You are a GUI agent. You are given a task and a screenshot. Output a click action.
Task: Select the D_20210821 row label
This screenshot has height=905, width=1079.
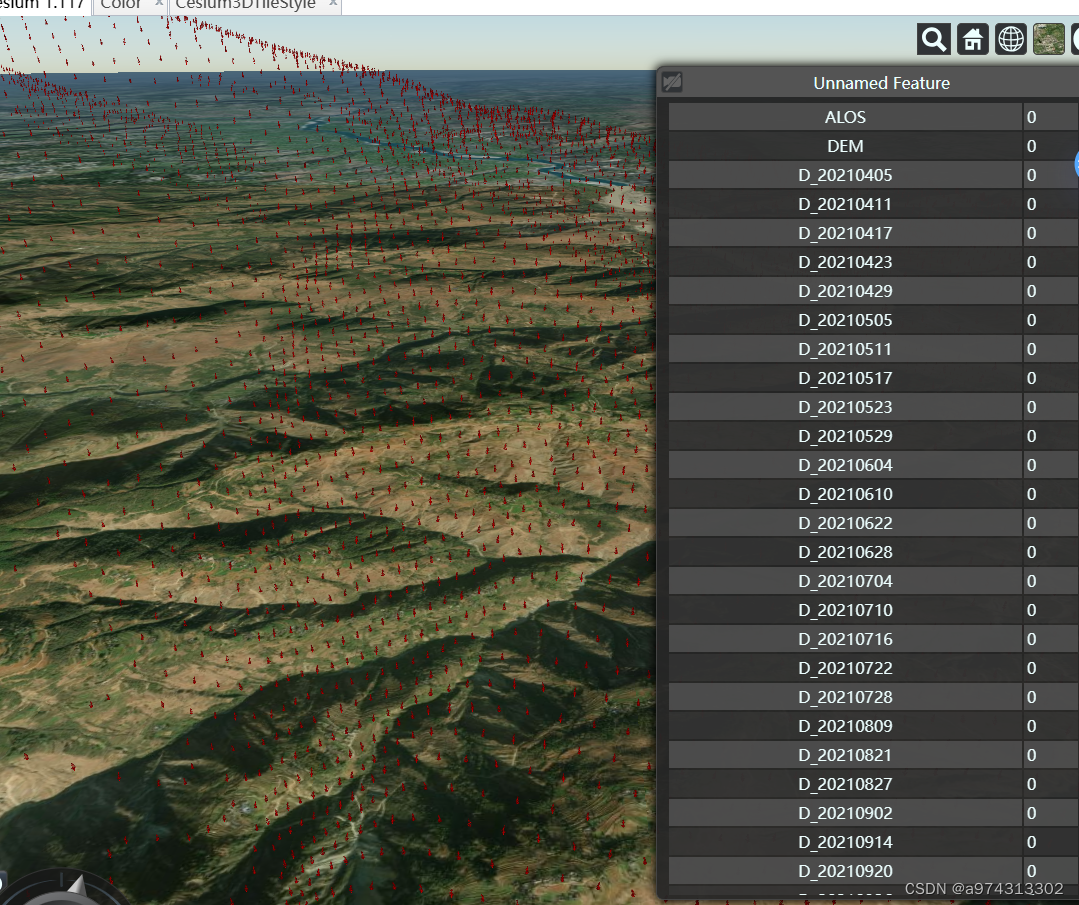coord(845,755)
